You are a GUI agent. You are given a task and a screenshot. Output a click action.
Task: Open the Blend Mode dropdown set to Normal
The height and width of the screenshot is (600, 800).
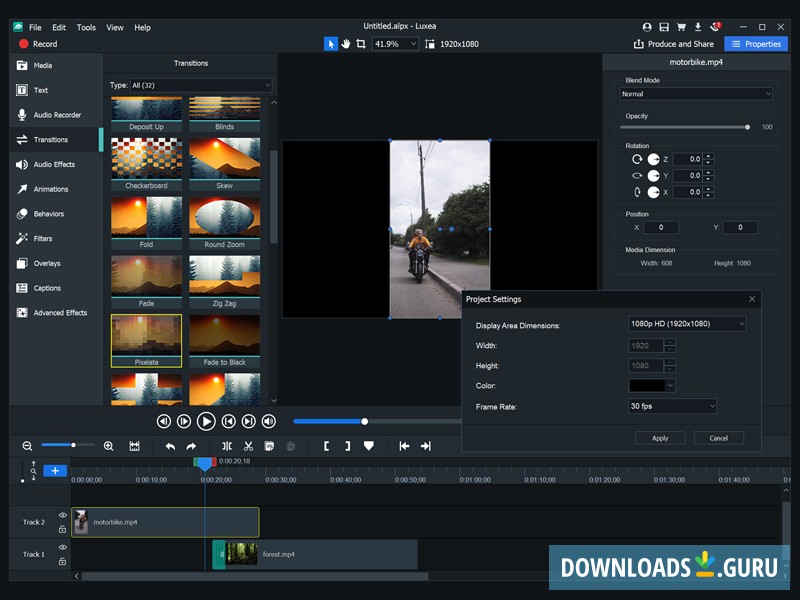click(695, 93)
